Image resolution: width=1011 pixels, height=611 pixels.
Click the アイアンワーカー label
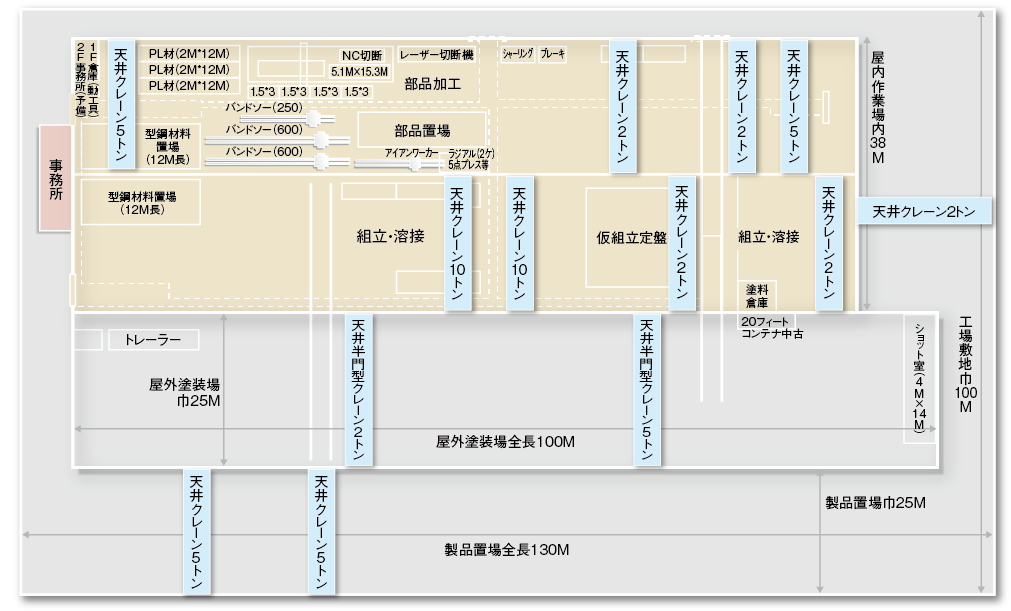pyautogui.click(x=411, y=153)
